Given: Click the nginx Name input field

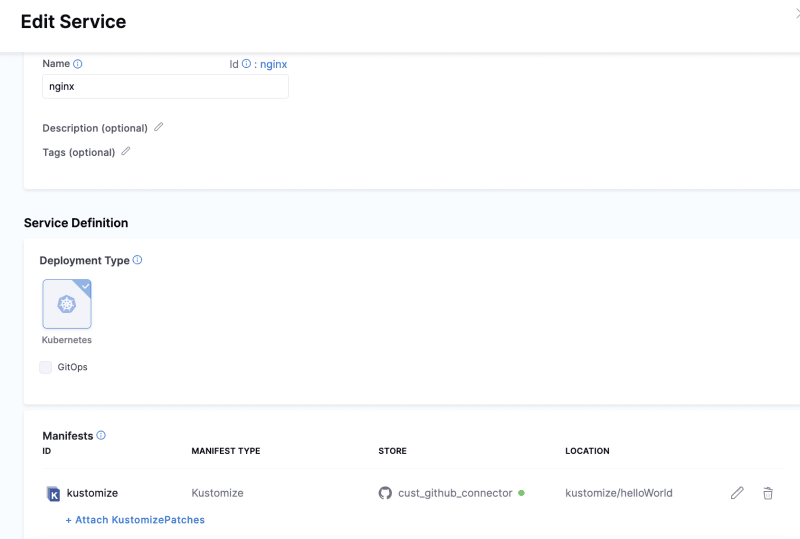Looking at the screenshot, I should pos(165,86).
